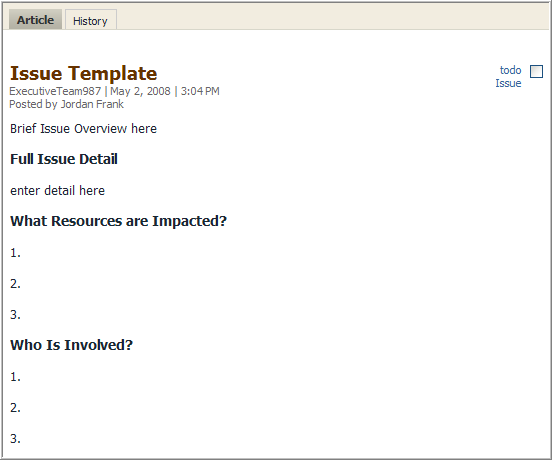Switch to the History tab
This screenshot has height=460, width=552.
90,20
